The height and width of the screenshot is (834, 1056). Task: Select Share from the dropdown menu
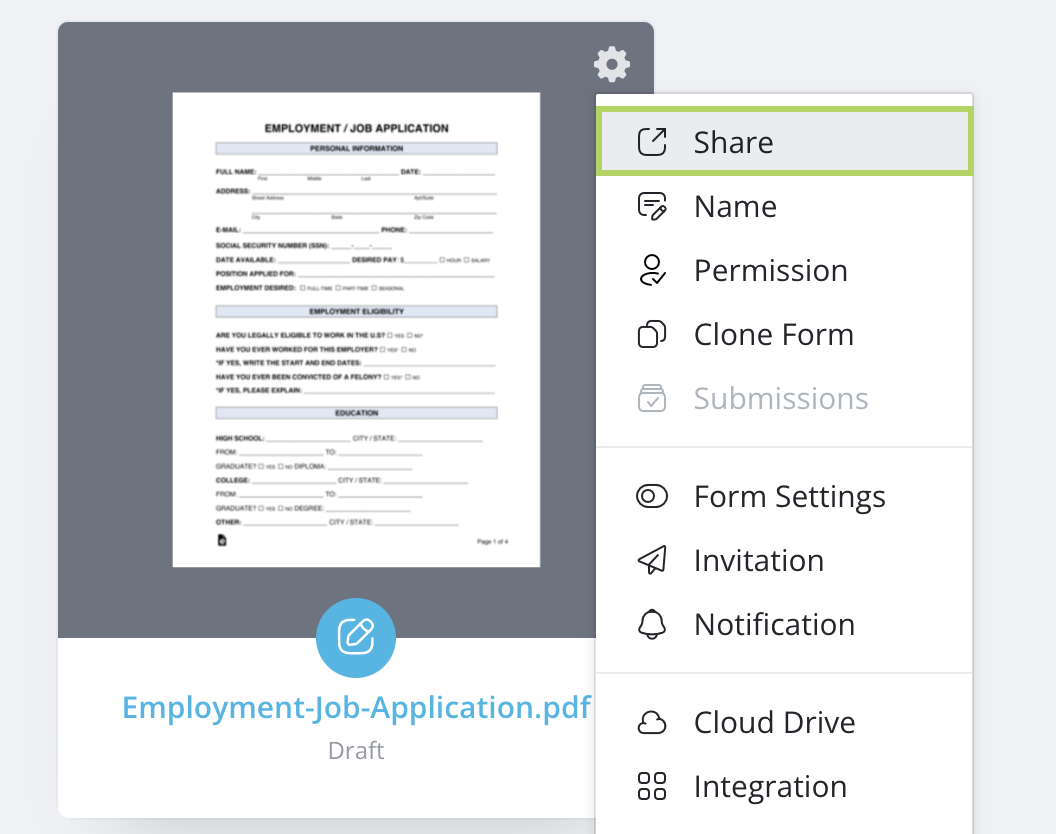[733, 142]
